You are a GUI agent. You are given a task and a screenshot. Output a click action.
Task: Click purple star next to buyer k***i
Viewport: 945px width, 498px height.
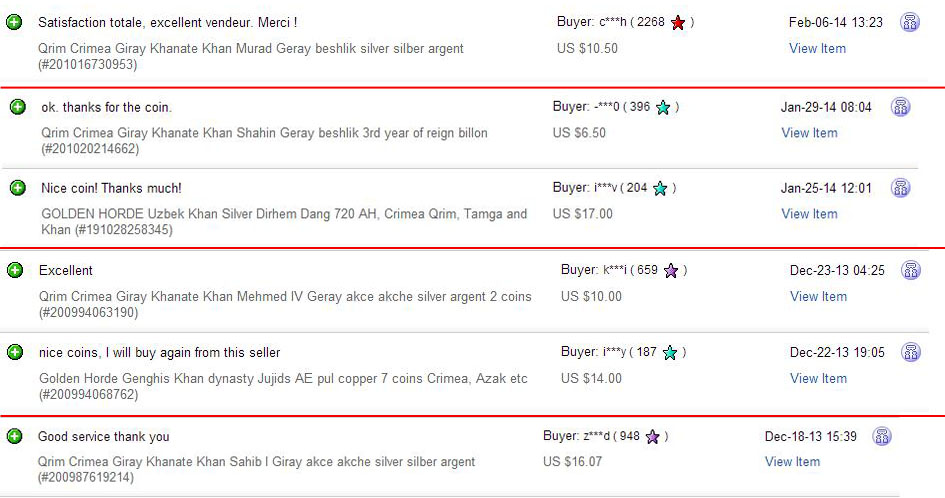point(671,270)
